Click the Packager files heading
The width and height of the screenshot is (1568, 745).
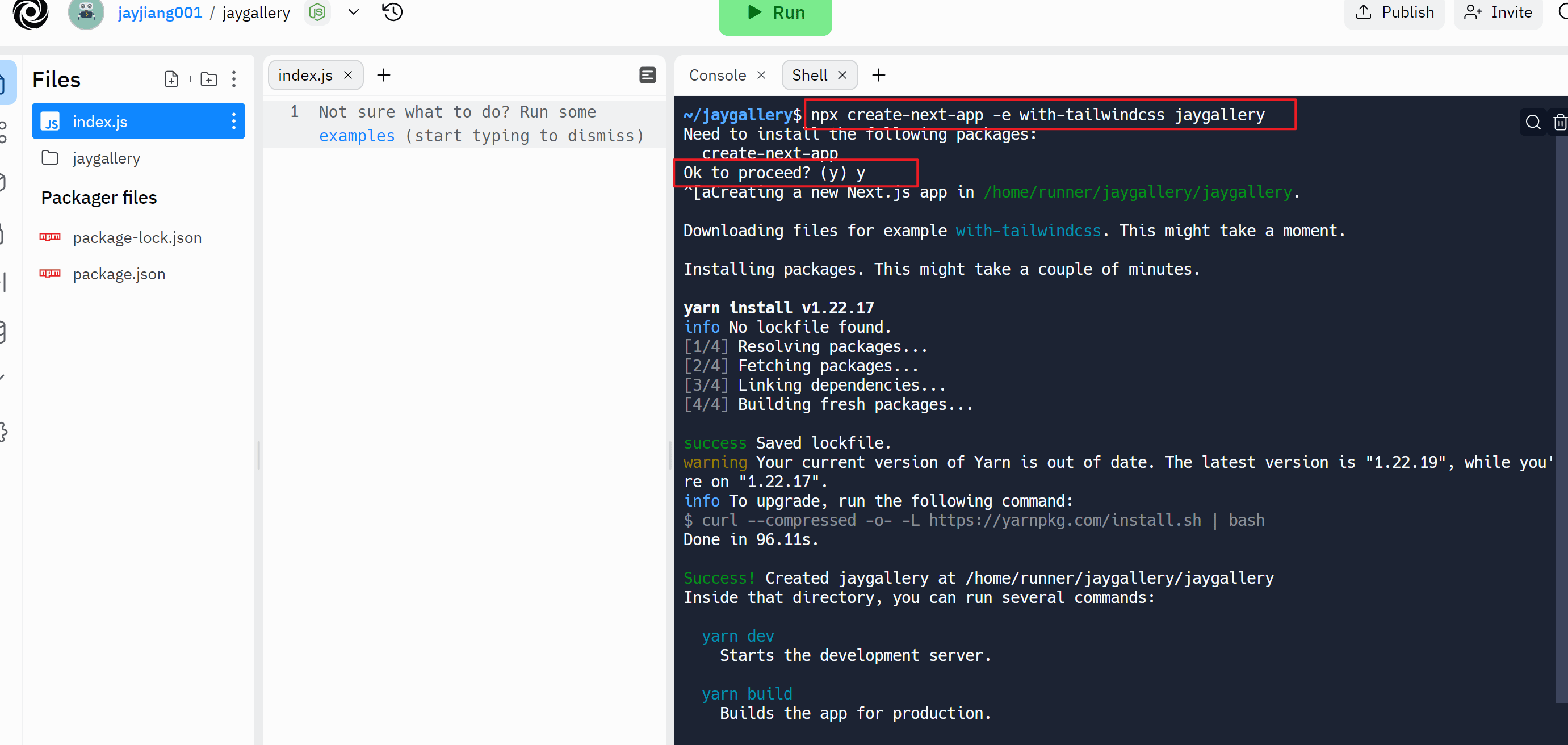point(99,198)
